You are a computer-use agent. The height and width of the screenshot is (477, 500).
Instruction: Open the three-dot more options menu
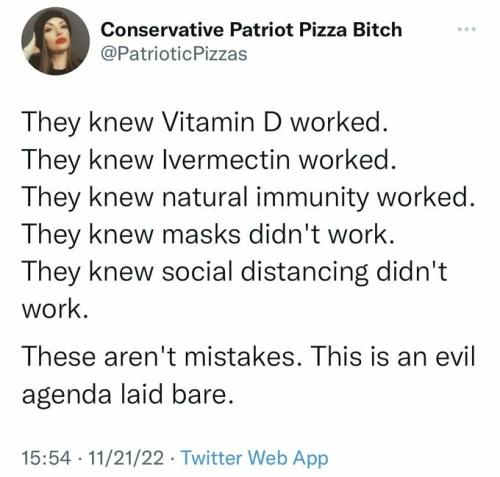466,29
